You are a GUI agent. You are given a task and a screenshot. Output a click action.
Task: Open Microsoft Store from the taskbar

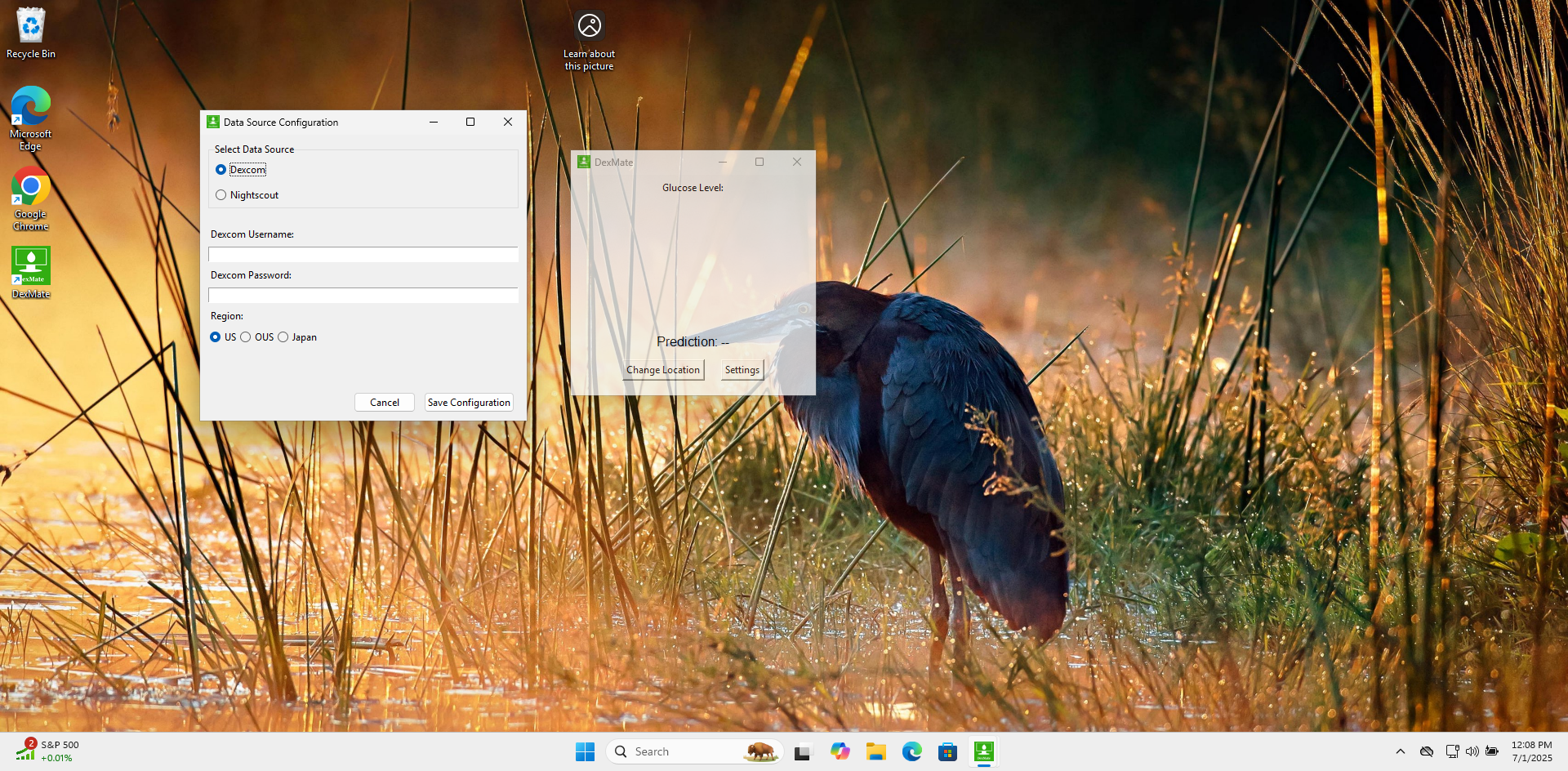click(x=947, y=751)
